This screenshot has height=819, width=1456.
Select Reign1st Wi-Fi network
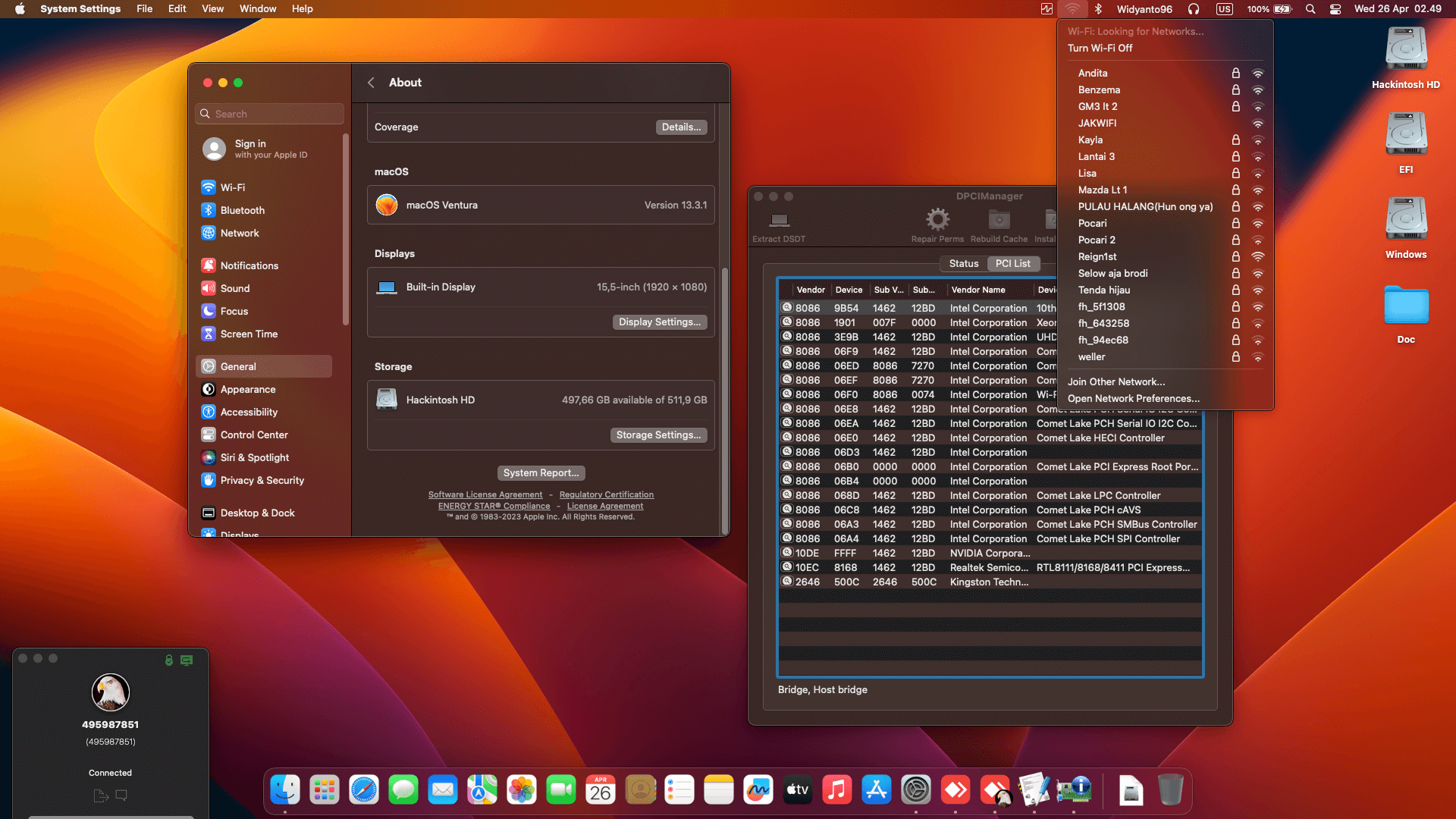click(1166, 256)
